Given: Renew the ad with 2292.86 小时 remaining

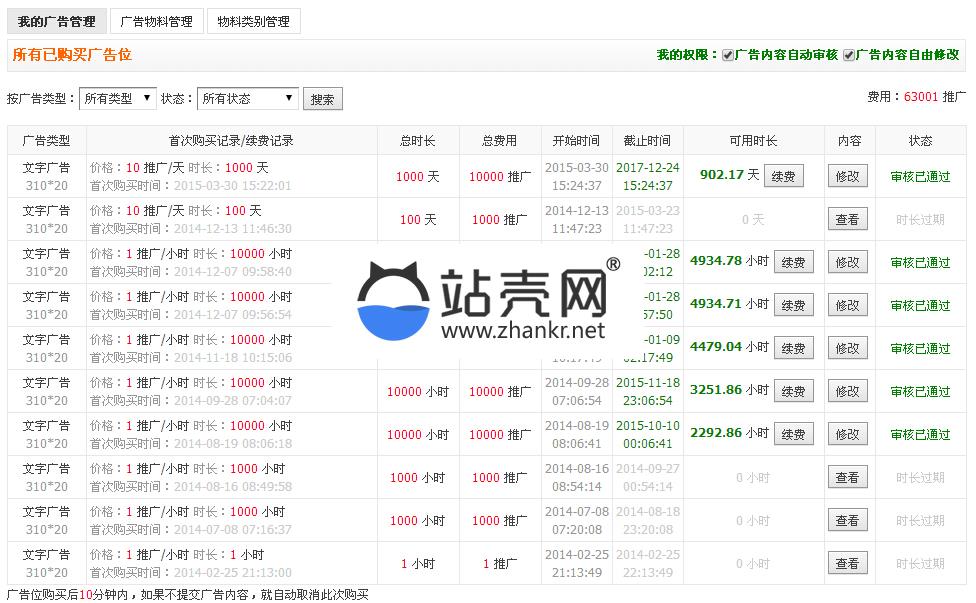Looking at the screenshot, I should (x=793, y=435).
